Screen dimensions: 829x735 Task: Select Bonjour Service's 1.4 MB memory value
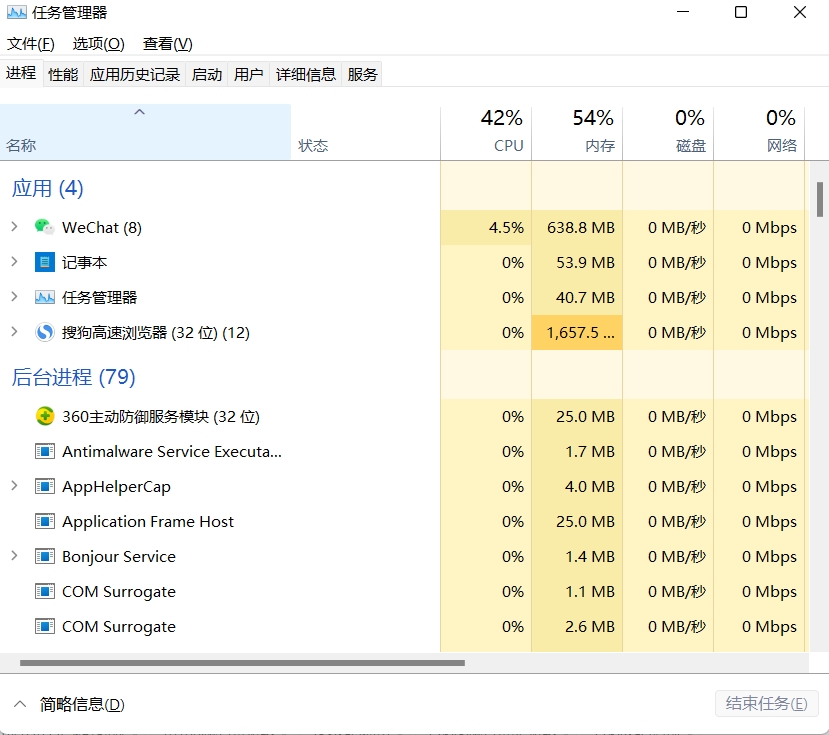point(589,556)
